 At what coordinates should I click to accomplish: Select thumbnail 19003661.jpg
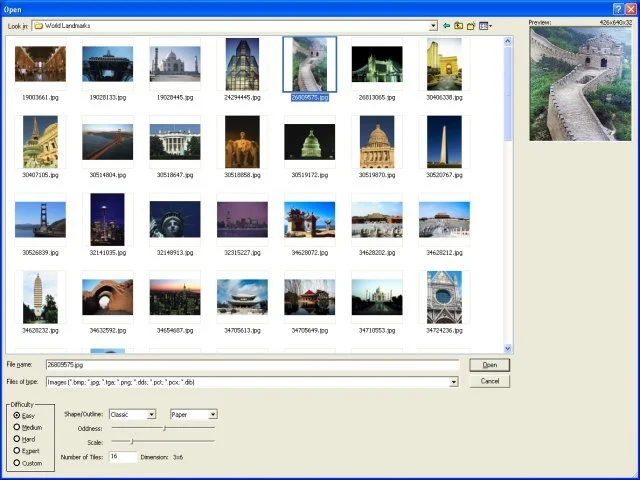pos(41,64)
